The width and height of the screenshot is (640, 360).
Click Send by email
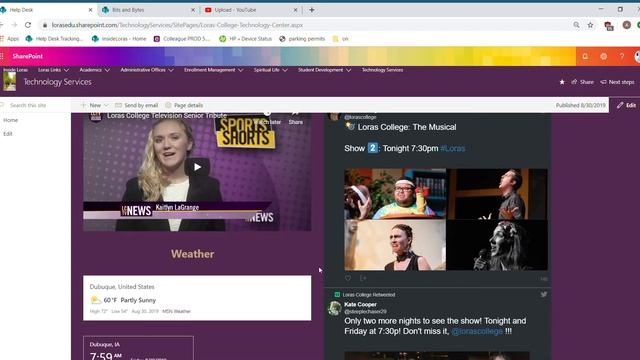coord(136,105)
